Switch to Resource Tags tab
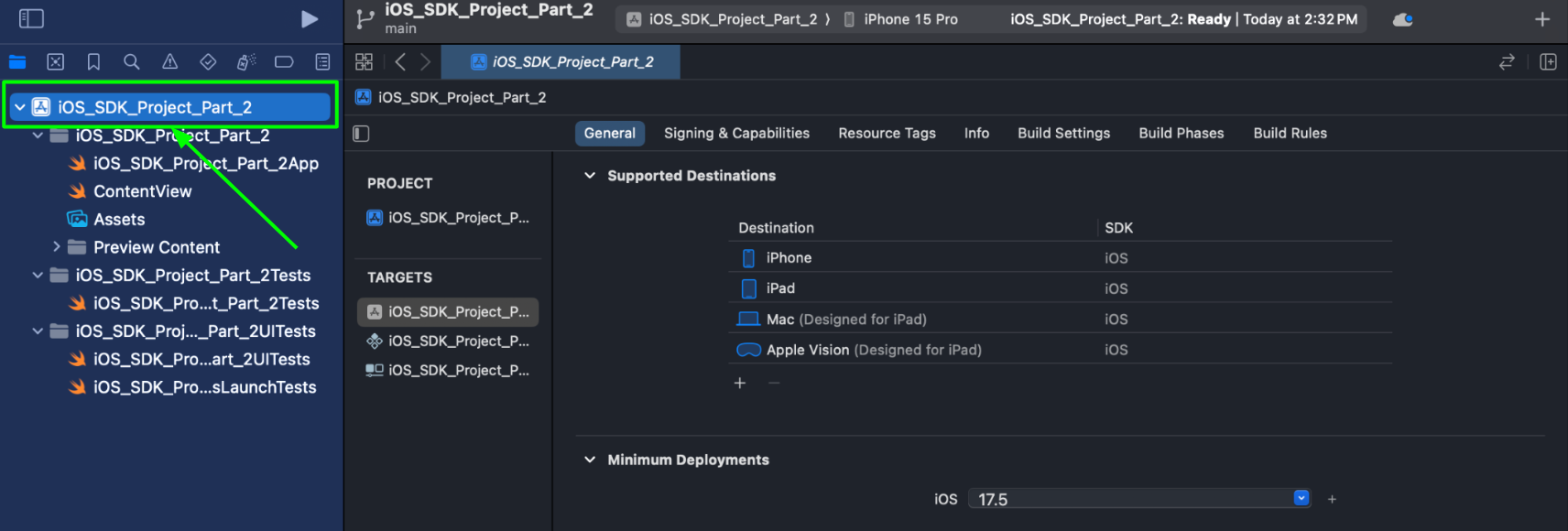Screen dimensions: 1568x531 tap(887, 134)
